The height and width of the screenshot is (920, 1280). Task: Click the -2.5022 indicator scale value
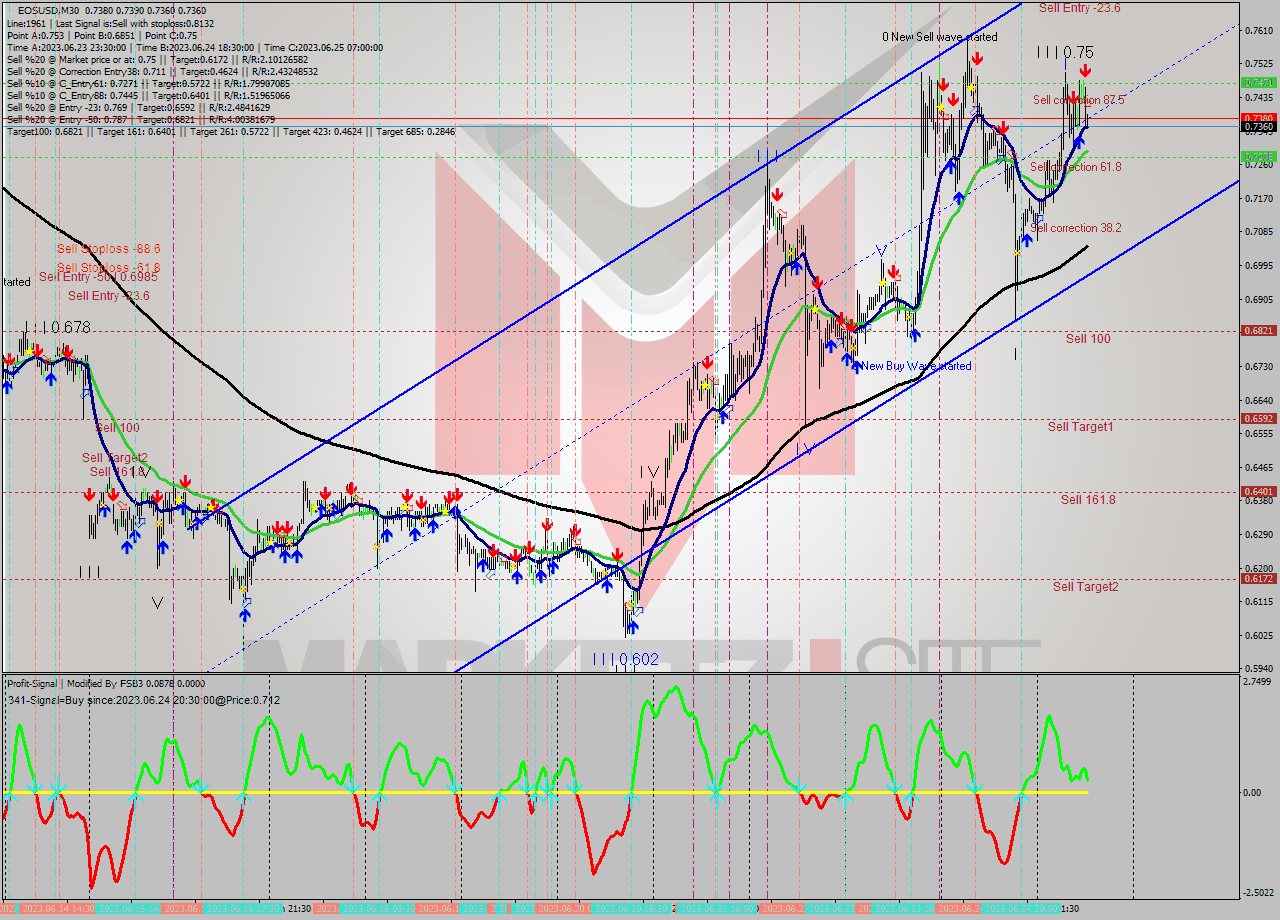coord(1258,893)
